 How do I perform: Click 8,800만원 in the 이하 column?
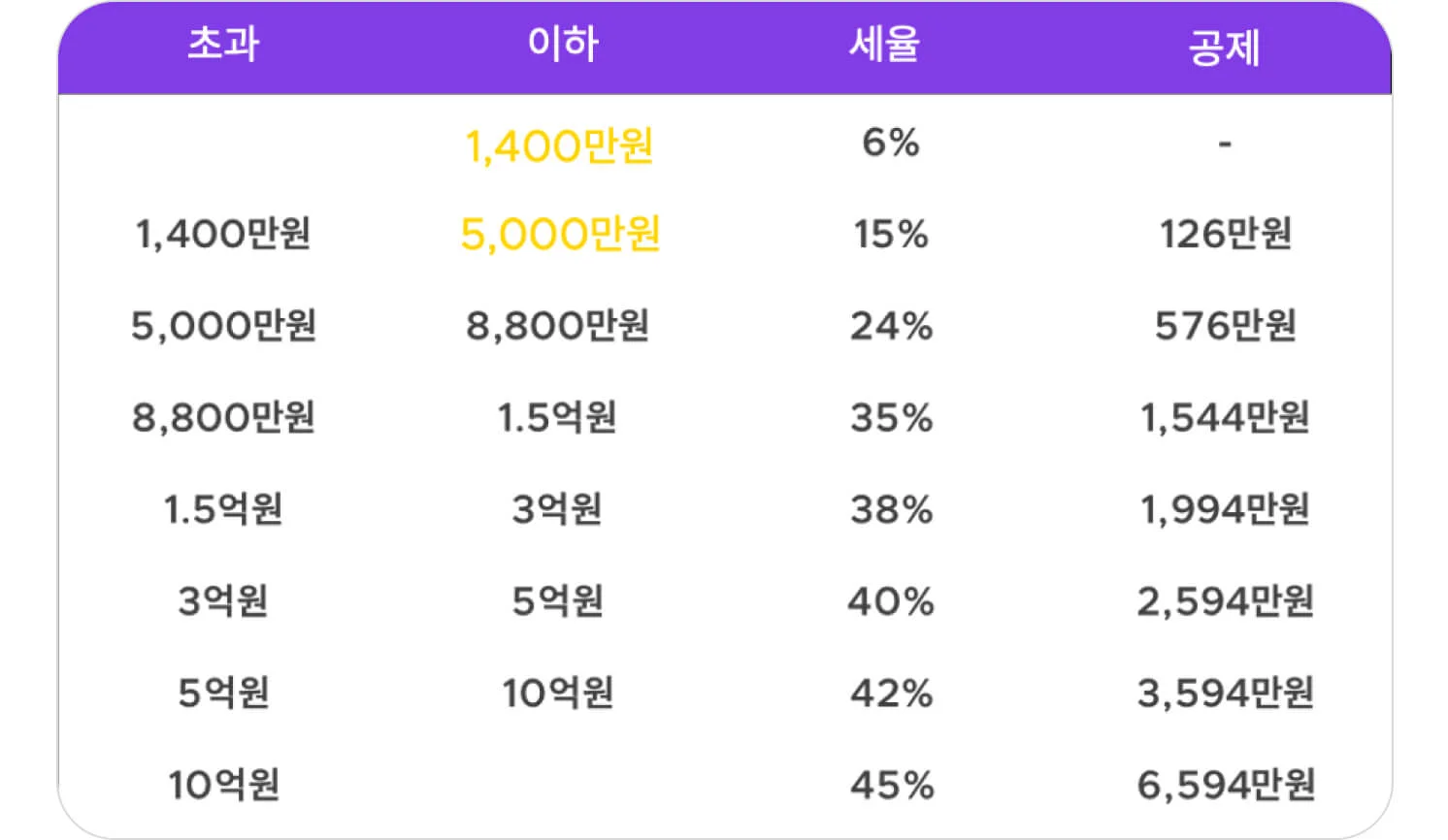point(558,326)
